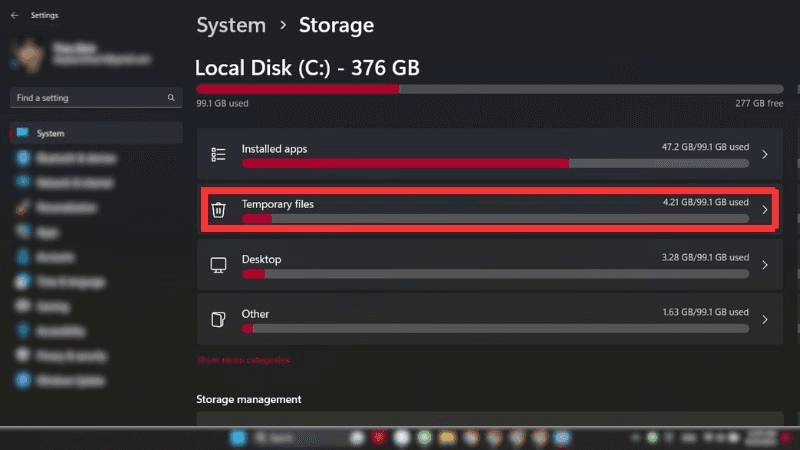This screenshot has width=800, height=450.
Task: Click the user profile avatar
Action: [29, 56]
